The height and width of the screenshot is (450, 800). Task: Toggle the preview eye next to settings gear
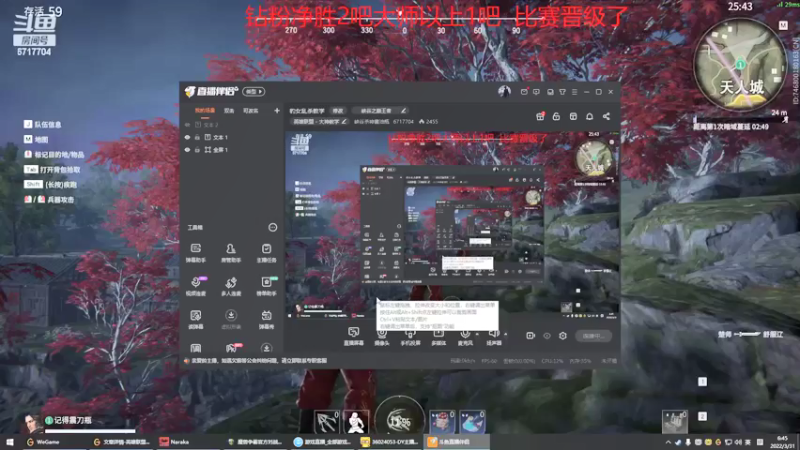[x=547, y=336]
